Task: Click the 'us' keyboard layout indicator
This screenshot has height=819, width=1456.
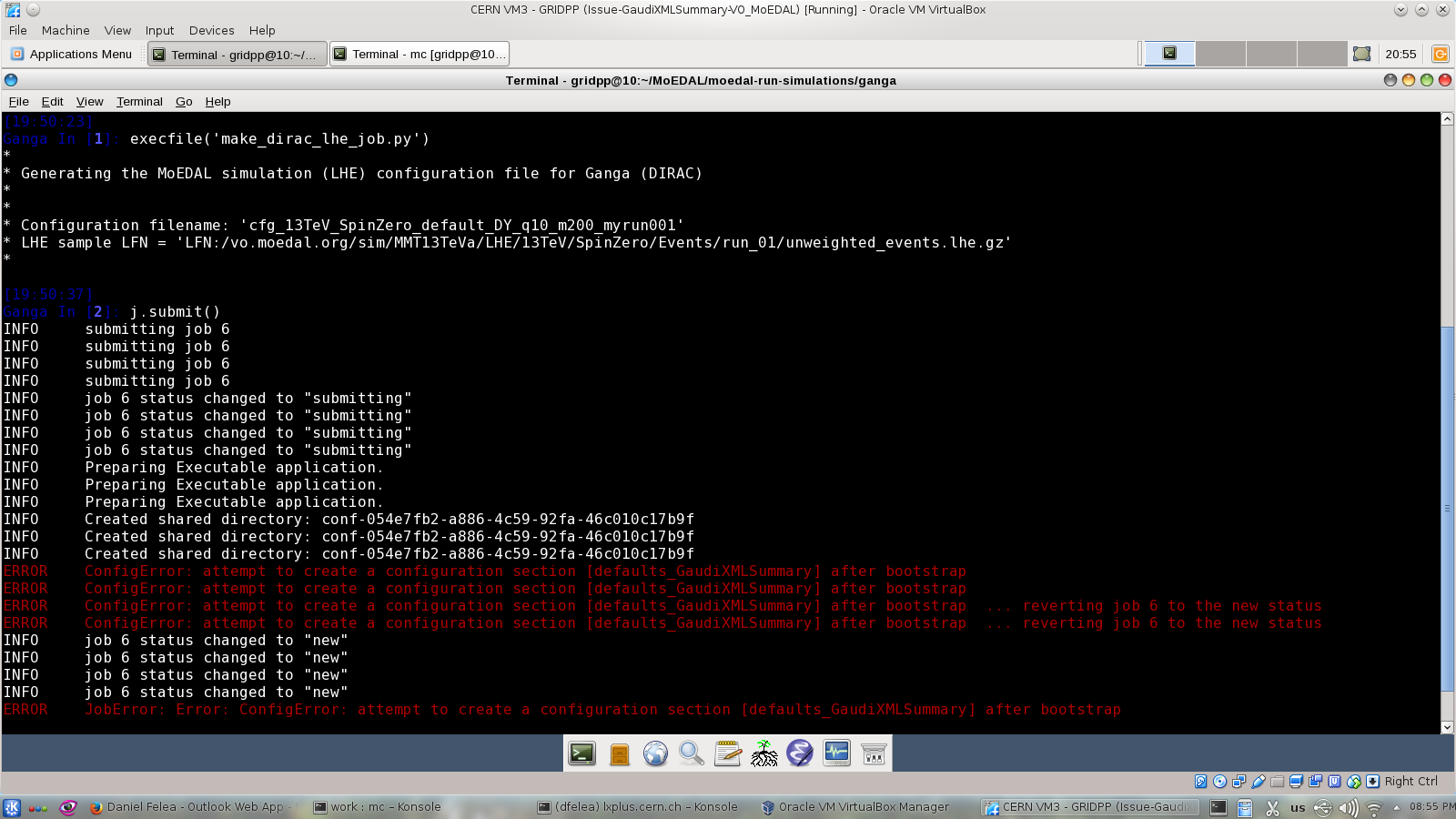Action: pyautogui.click(x=1298, y=807)
